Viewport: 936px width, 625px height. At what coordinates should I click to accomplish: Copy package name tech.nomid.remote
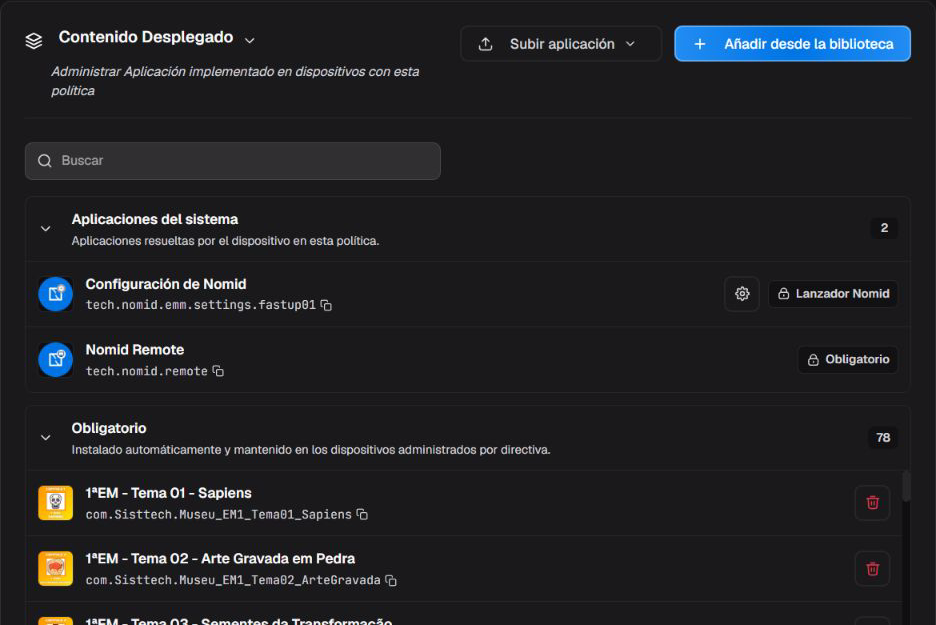click(218, 371)
